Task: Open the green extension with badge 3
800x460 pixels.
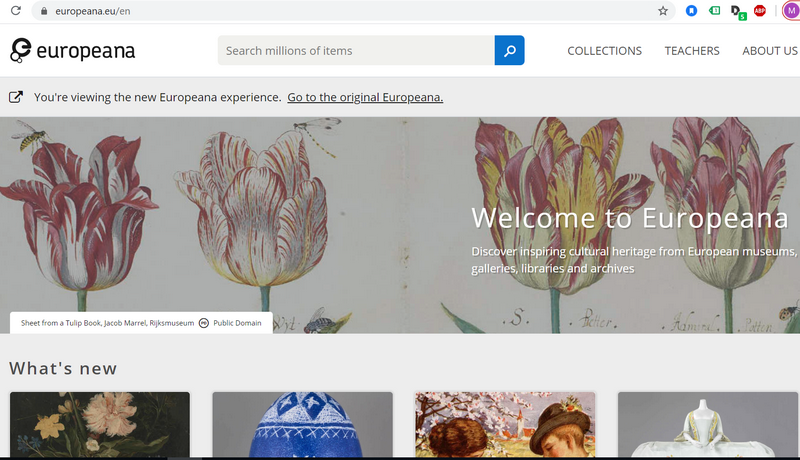Action: (x=714, y=11)
